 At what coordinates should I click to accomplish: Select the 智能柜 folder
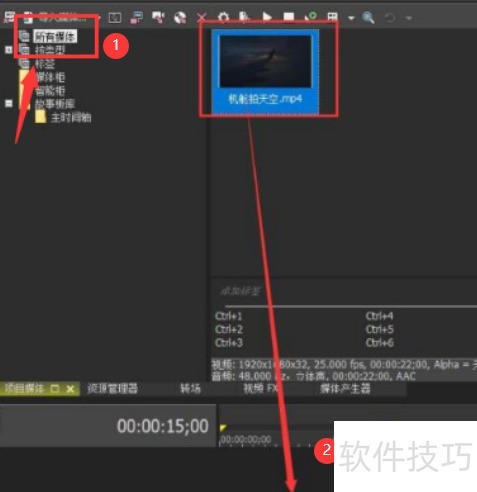[50, 90]
